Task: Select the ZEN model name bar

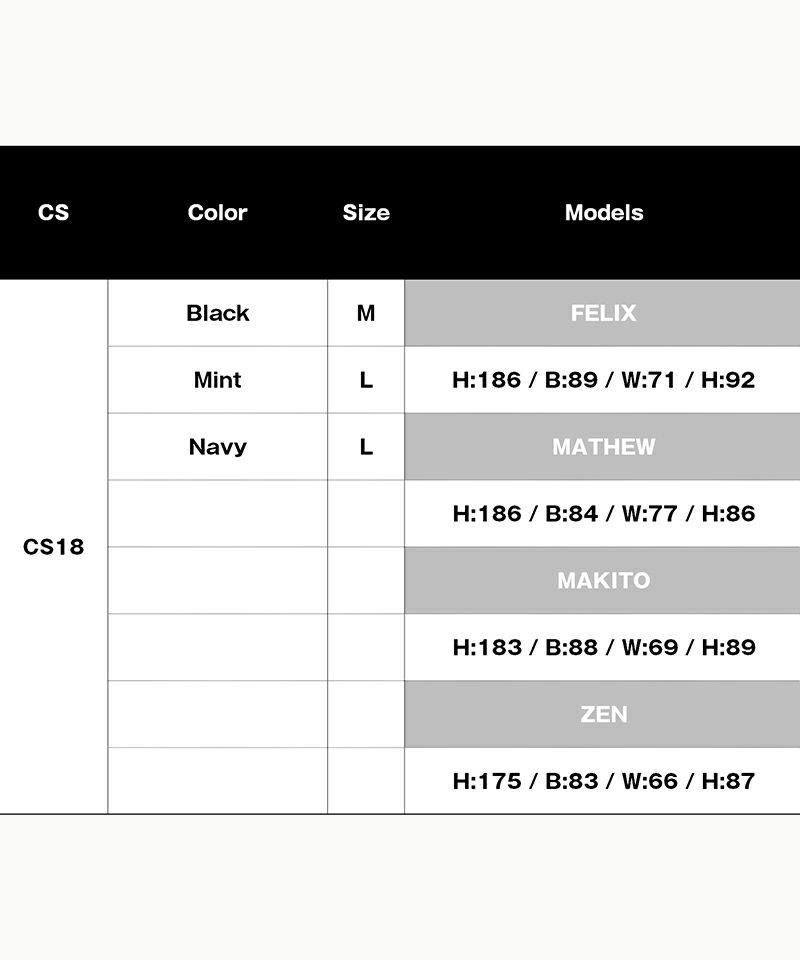Action: (x=603, y=714)
